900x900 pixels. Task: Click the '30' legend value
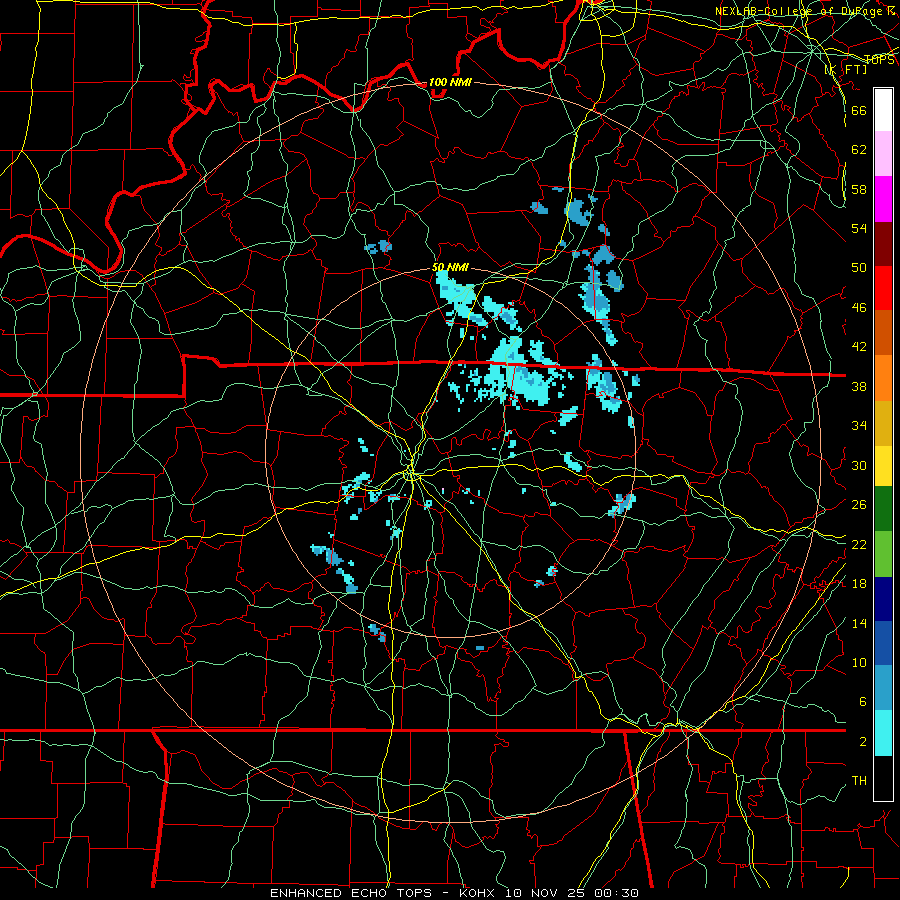click(x=859, y=465)
